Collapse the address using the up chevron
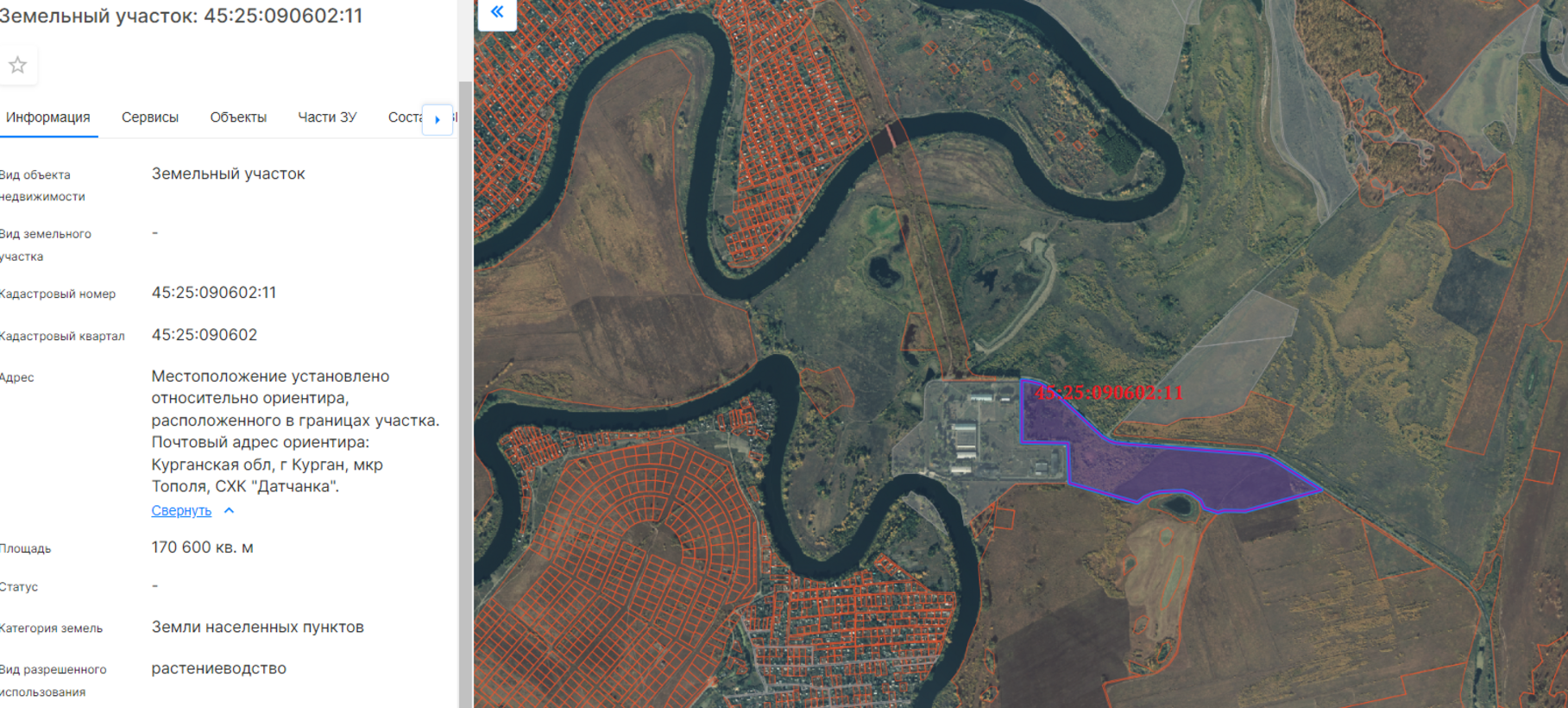The width and height of the screenshot is (1568, 708). click(x=230, y=510)
